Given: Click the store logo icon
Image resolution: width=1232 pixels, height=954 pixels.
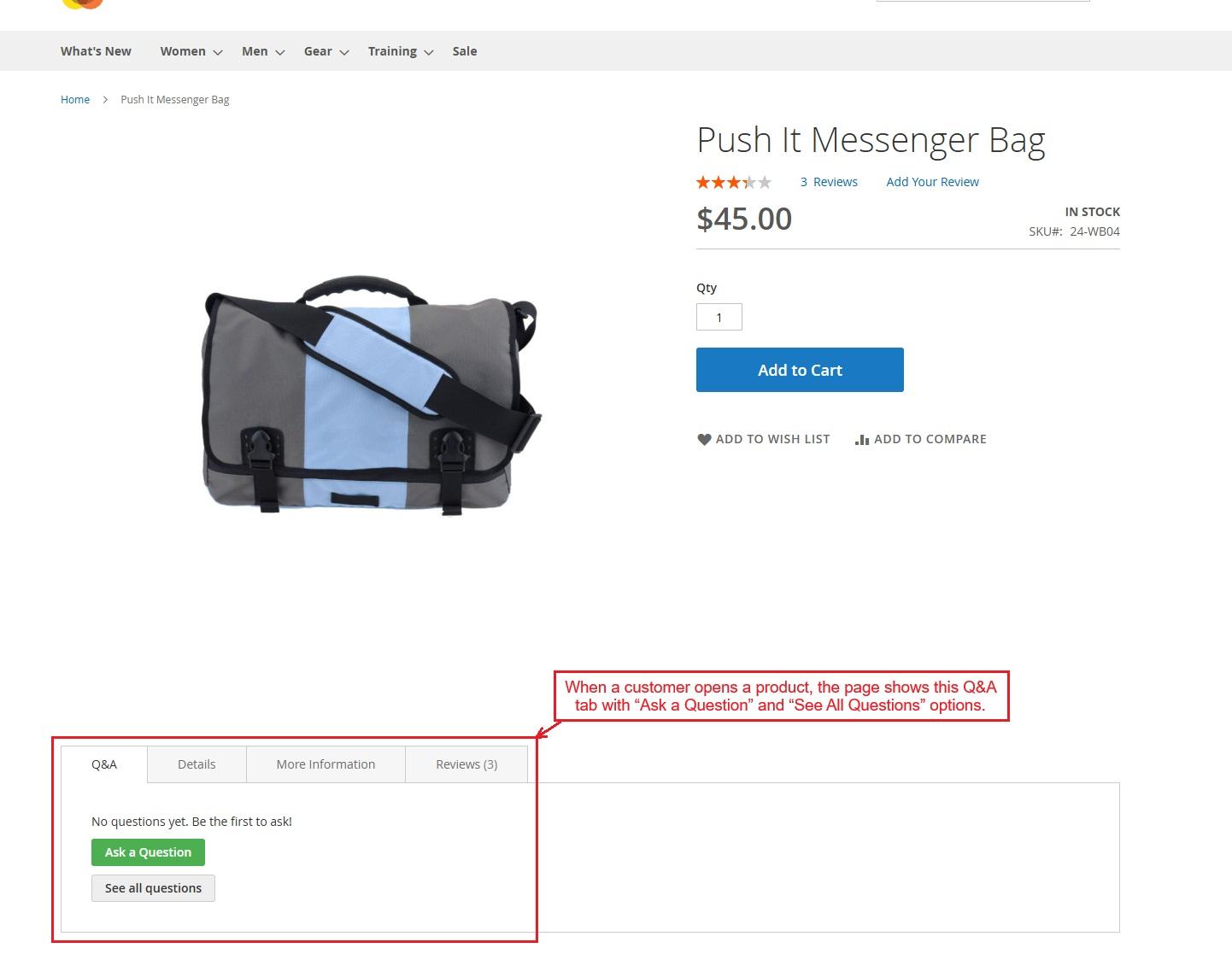Looking at the screenshot, I should [x=83, y=3].
